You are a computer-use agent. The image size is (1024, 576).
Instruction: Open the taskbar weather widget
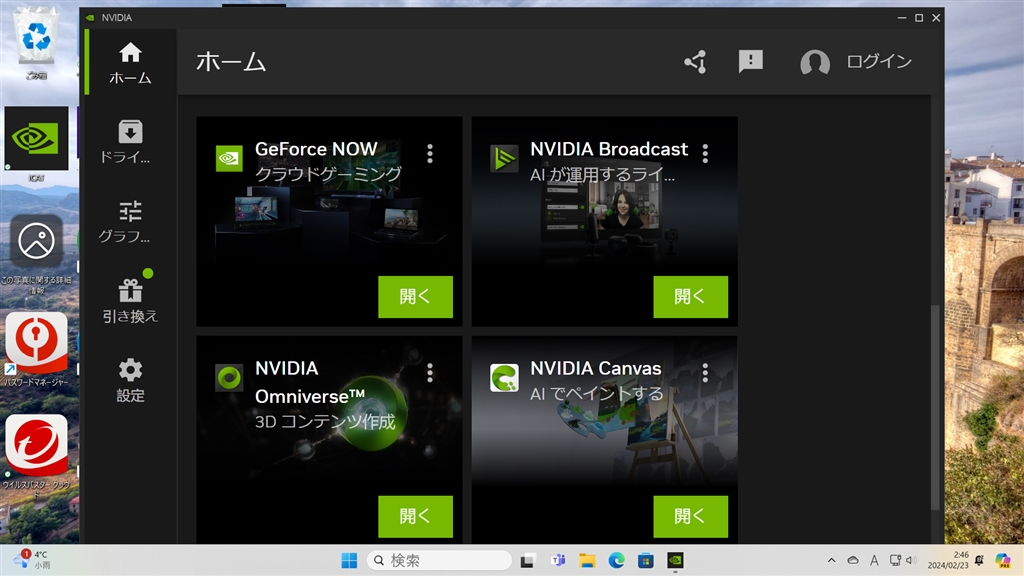point(31,560)
